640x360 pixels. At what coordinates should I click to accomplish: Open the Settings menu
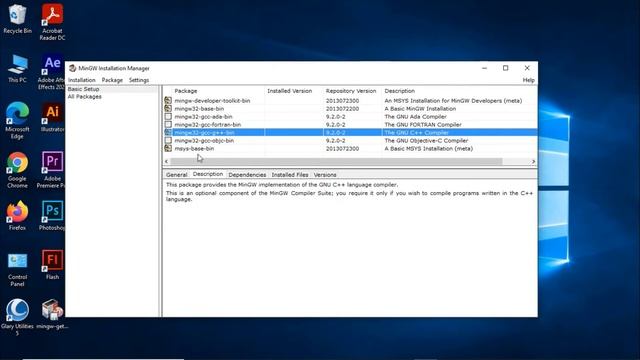coord(139,80)
